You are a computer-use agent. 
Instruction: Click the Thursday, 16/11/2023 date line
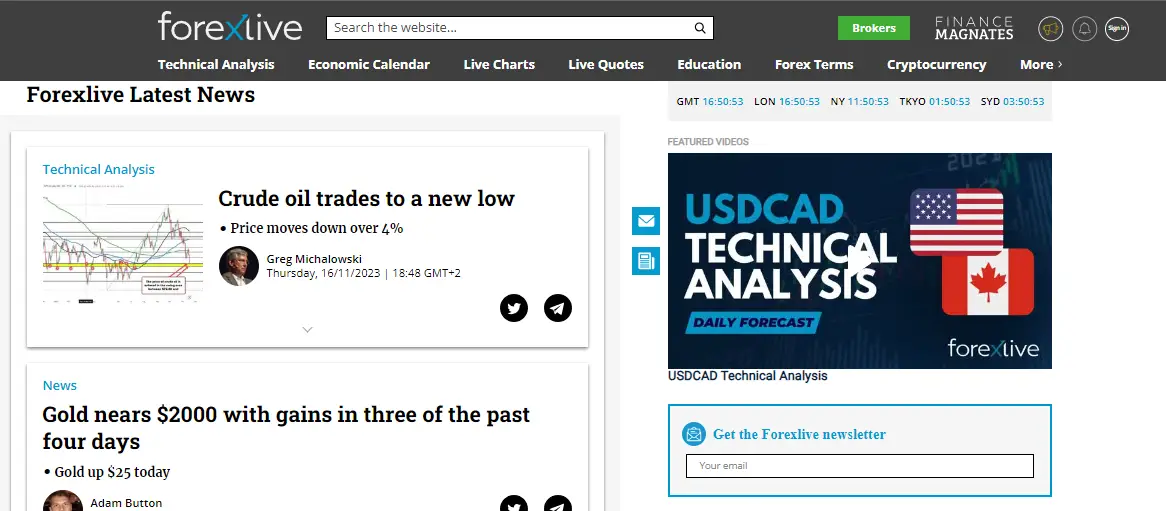click(x=364, y=273)
